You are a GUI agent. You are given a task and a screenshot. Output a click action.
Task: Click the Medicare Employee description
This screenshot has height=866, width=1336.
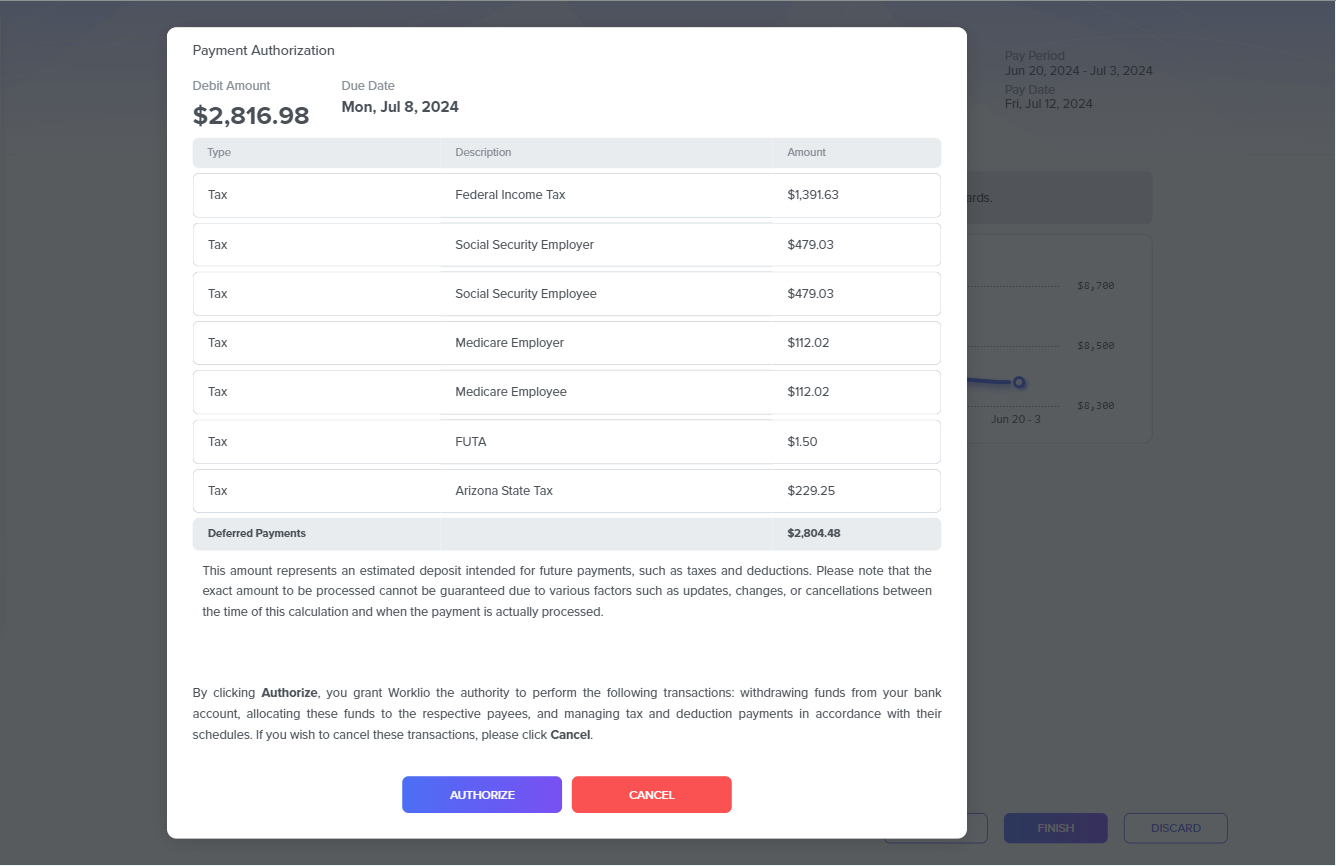pyautogui.click(x=510, y=392)
